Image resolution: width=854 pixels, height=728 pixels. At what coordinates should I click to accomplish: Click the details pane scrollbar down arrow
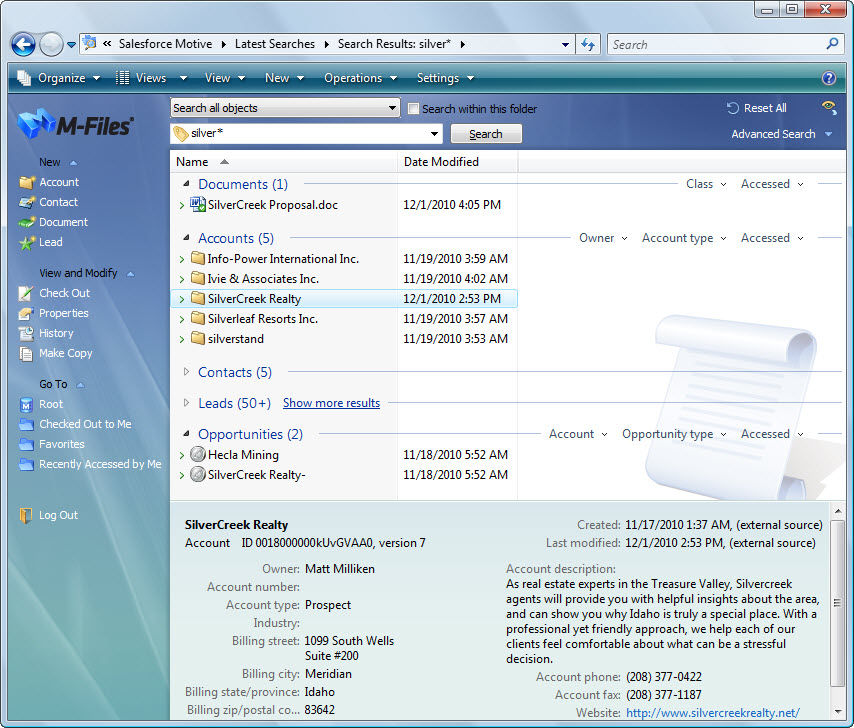point(837,711)
